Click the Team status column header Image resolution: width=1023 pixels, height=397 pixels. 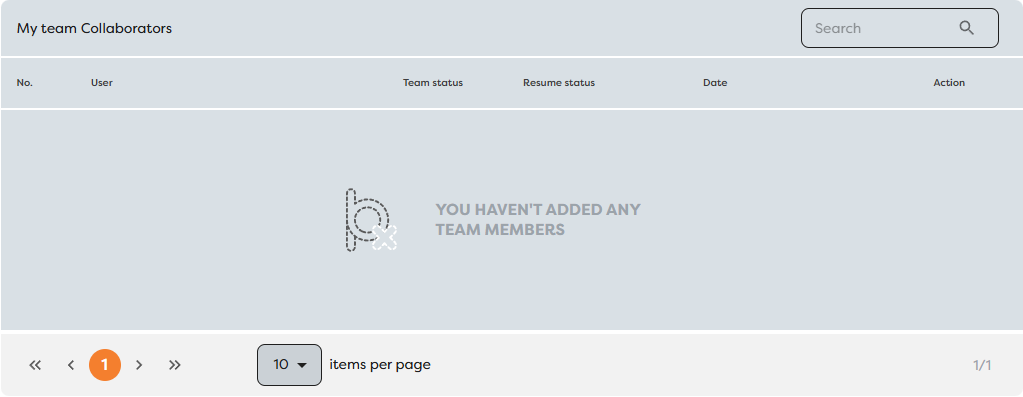pos(433,83)
